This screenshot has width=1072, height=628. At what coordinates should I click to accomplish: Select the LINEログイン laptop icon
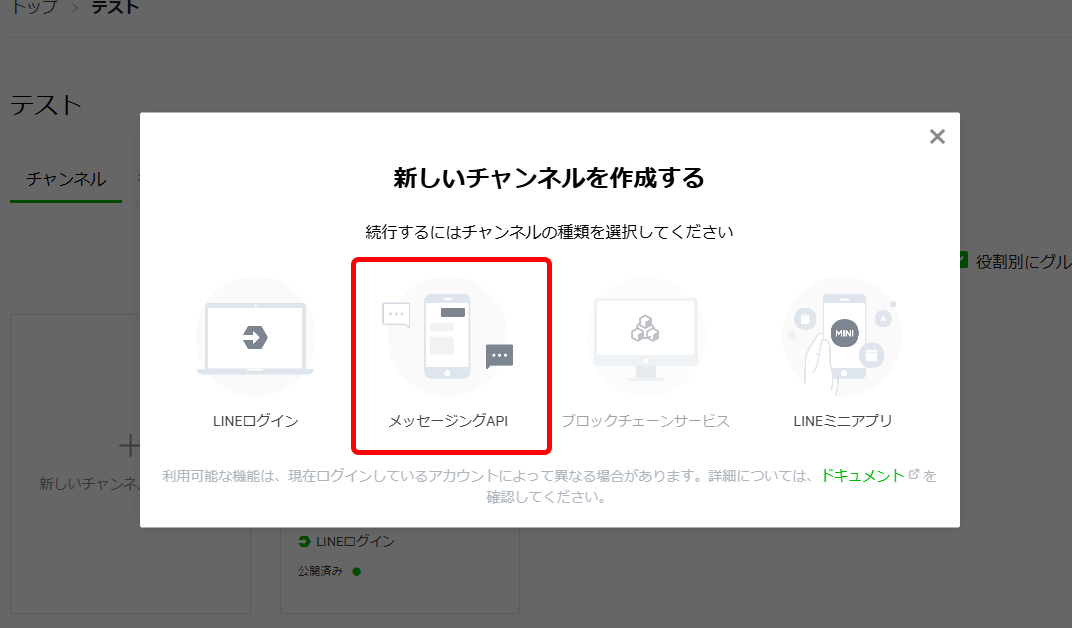(255, 336)
